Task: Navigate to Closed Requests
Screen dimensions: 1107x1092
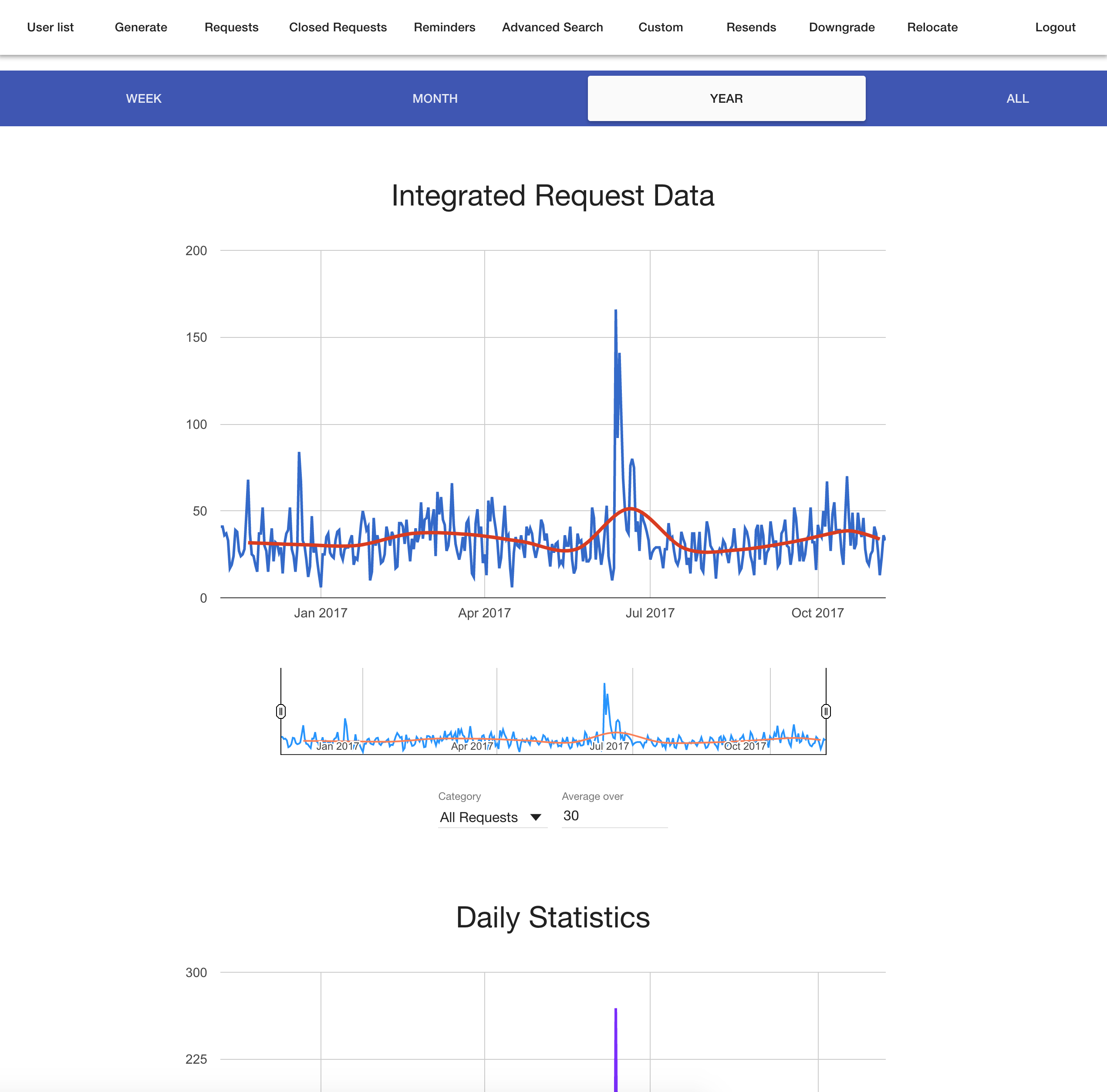Action: pos(338,27)
